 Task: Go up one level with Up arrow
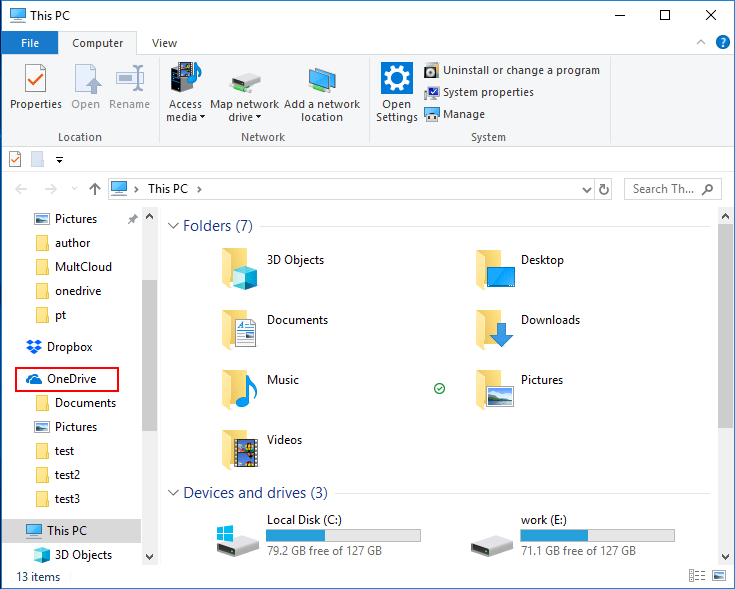point(95,189)
